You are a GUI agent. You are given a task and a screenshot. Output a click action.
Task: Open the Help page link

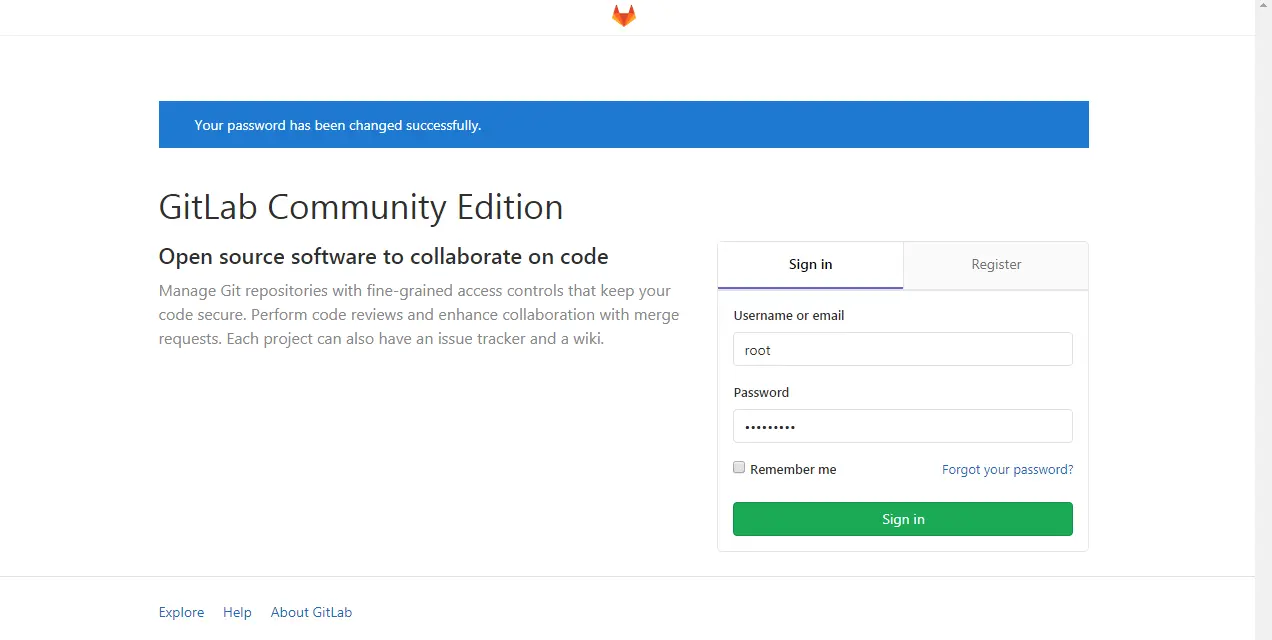237,611
